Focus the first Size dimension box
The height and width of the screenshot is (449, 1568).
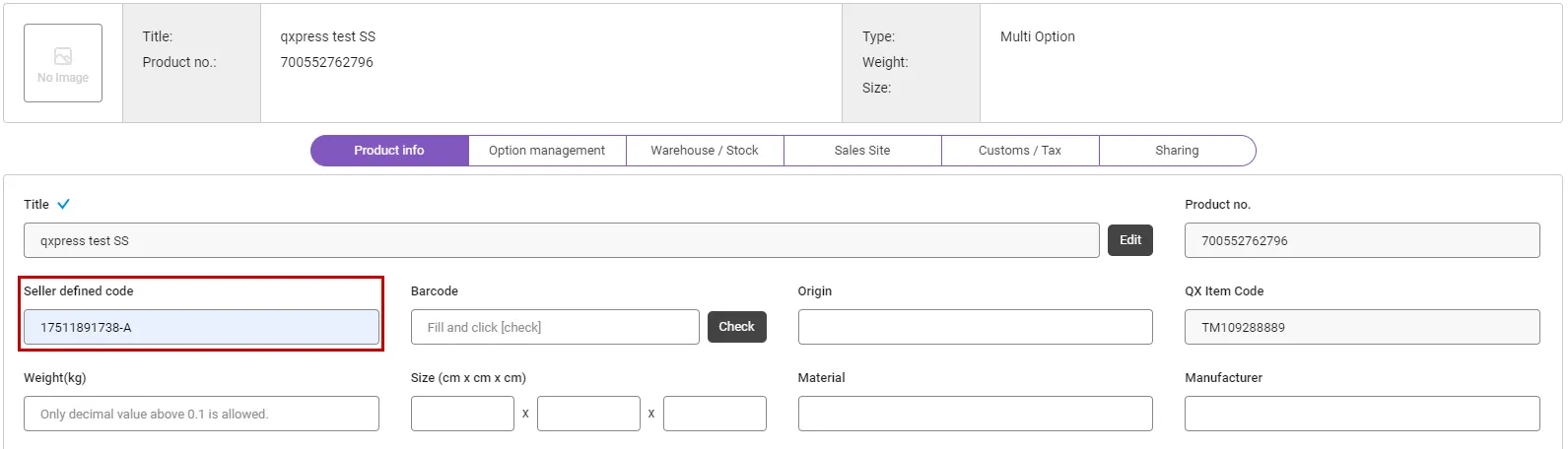pos(462,414)
